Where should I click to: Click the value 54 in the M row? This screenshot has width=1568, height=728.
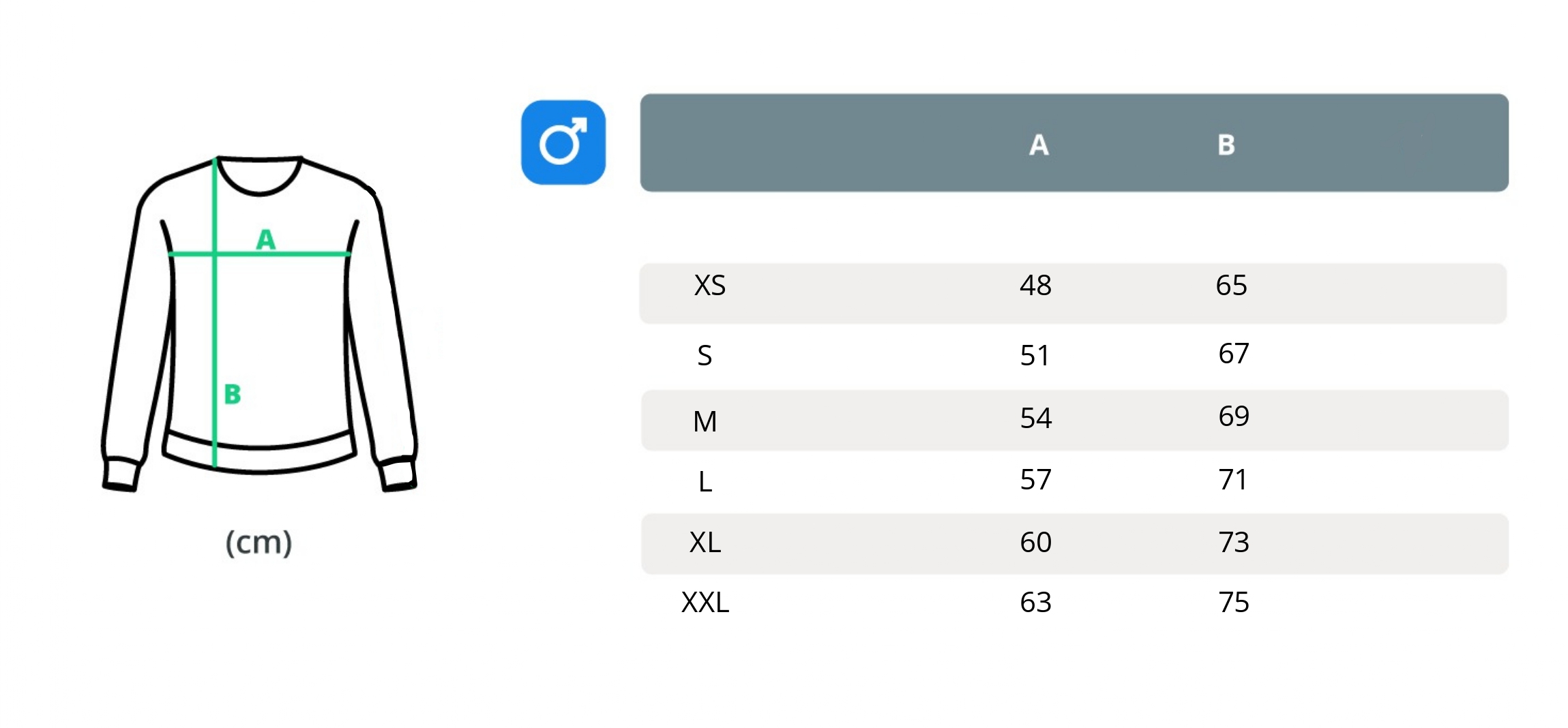click(1035, 418)
